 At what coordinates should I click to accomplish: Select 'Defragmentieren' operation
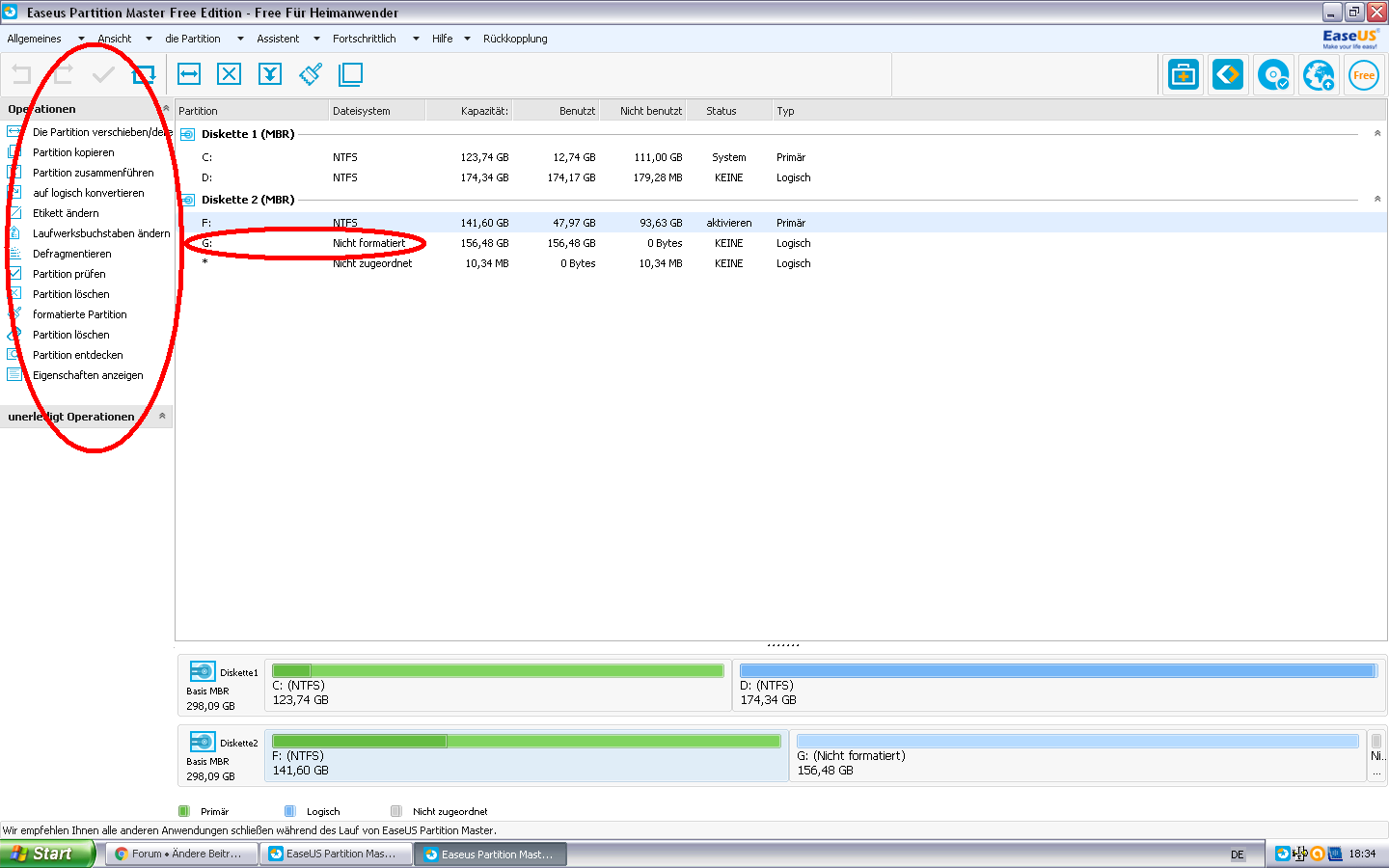tap(71, 254)
